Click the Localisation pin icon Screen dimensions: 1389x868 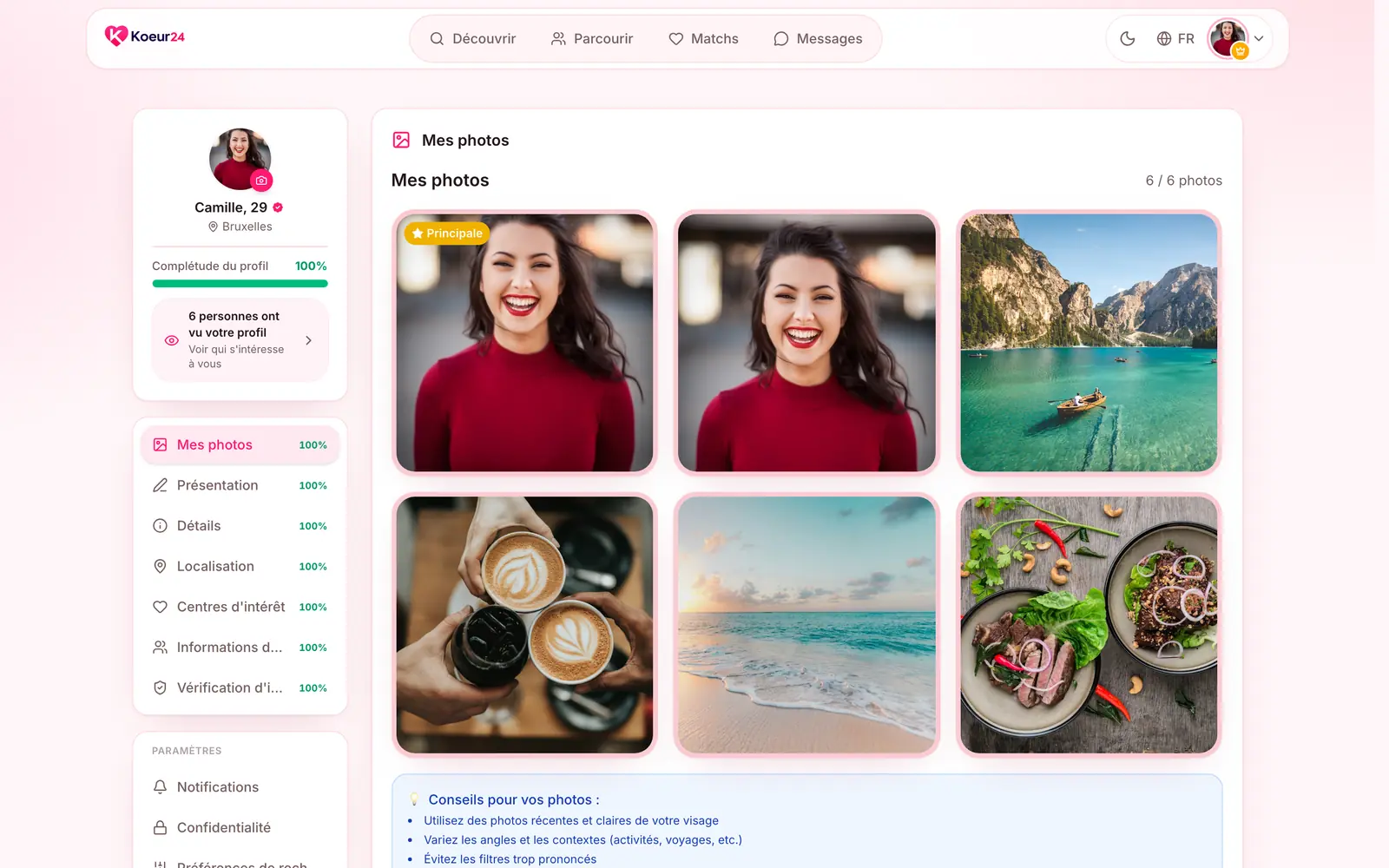[x=160, y=567]
